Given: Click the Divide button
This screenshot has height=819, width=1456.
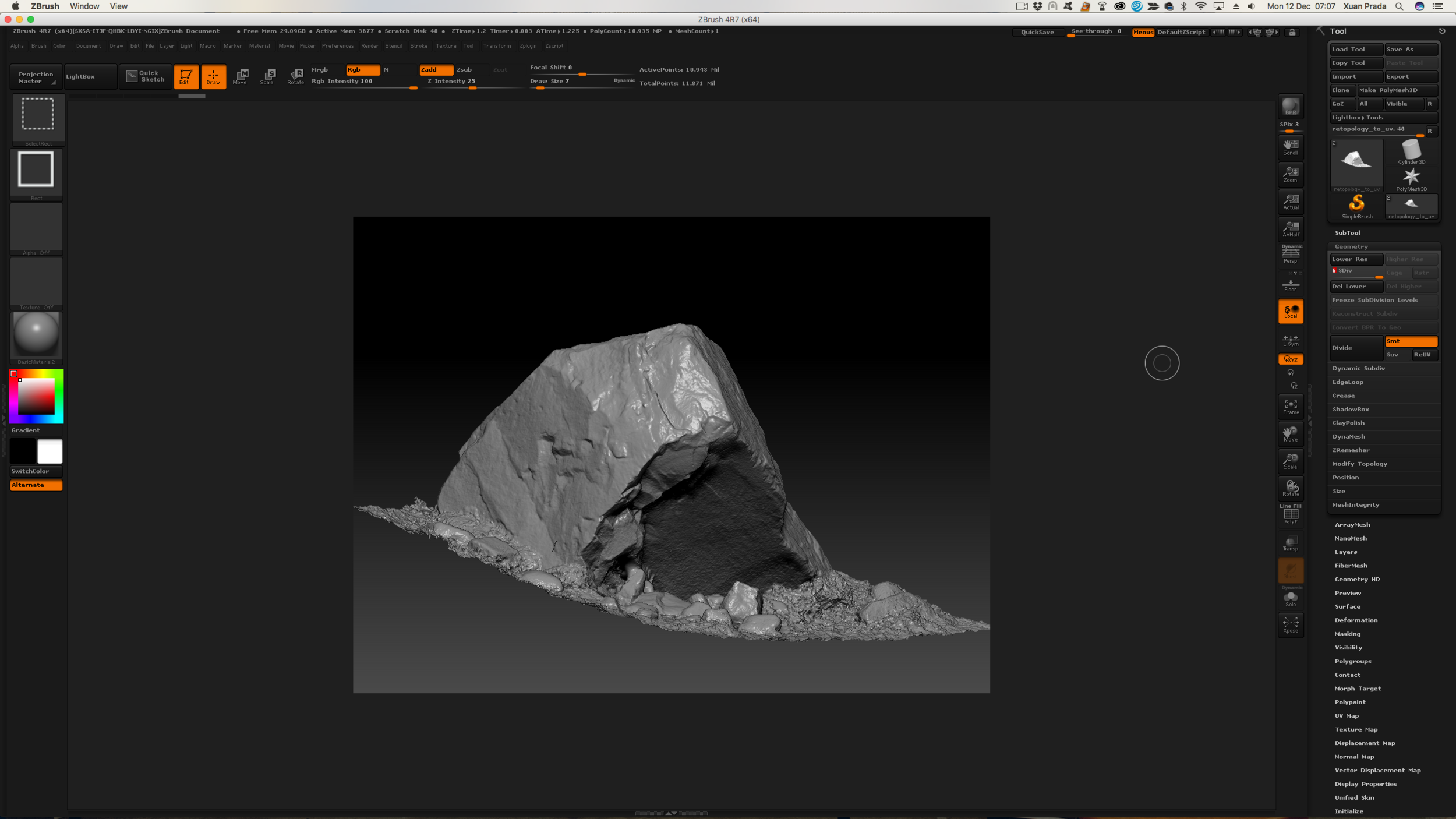Looking at the screenshot, I should point(1355,348).
